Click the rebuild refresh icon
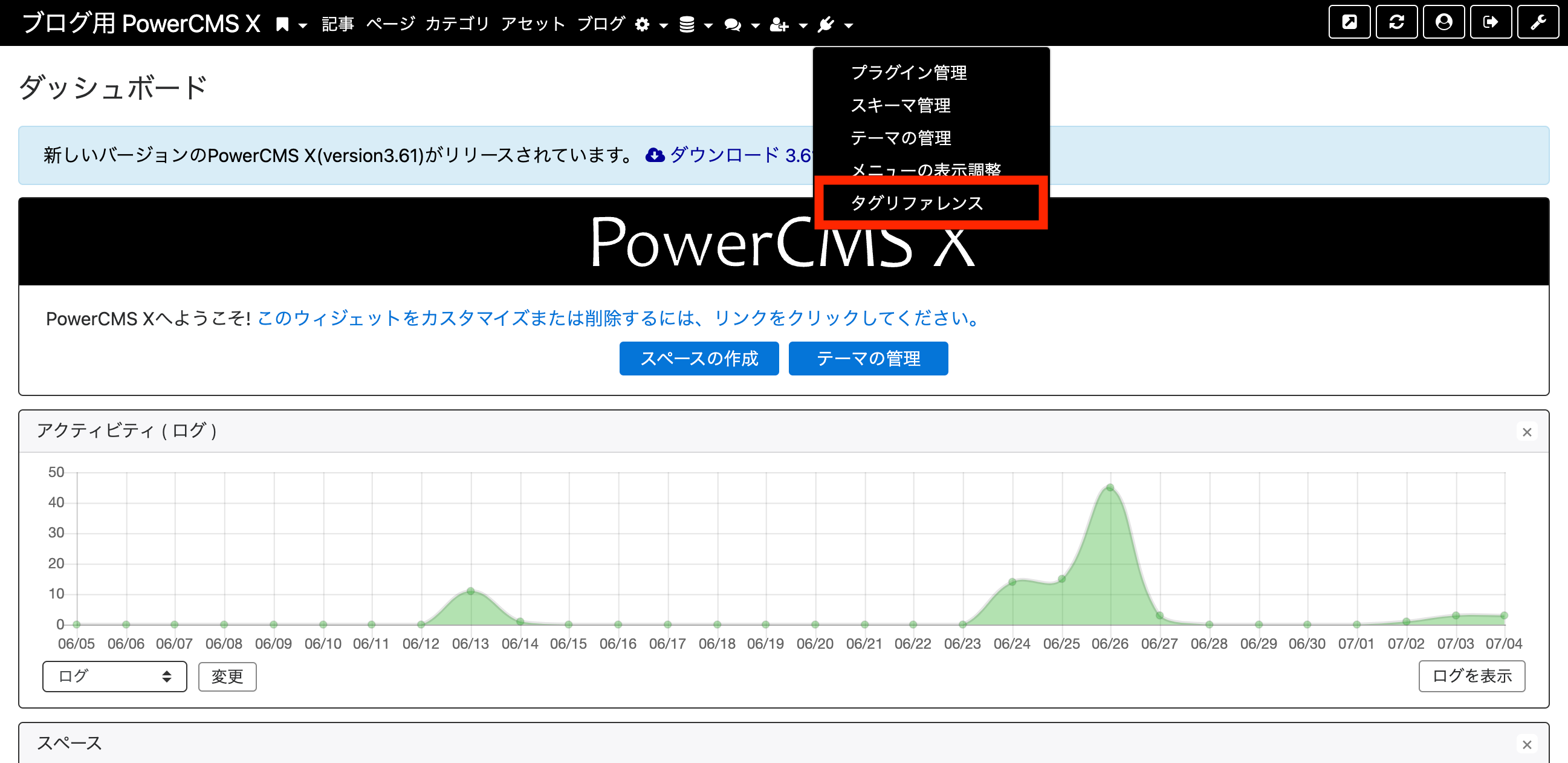The height and width of the screenshot is (763, 1568). 1396,22
